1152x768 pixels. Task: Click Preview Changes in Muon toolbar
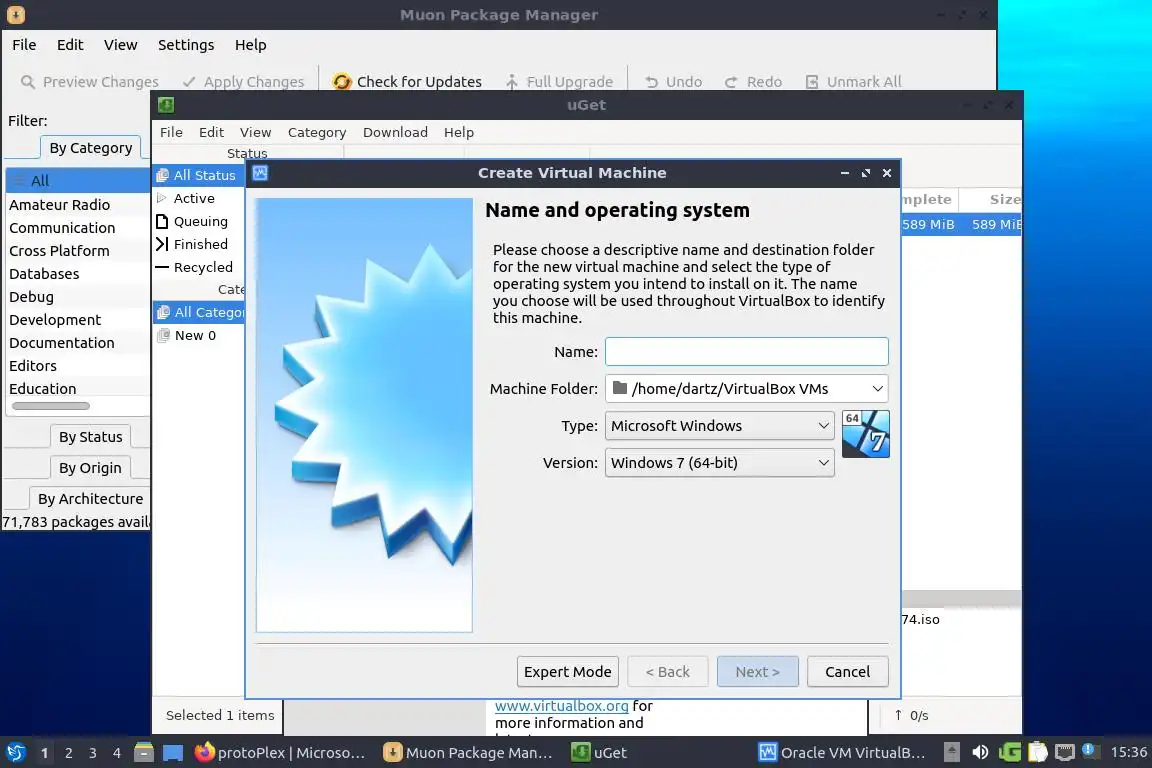tap(90, 82)
